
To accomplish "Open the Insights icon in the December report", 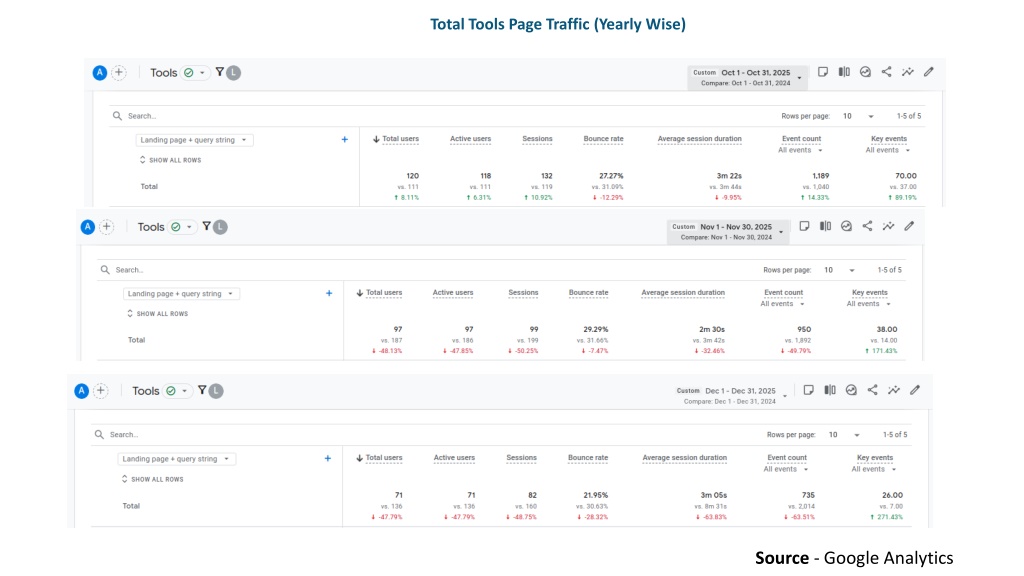I will pos(851,390).
